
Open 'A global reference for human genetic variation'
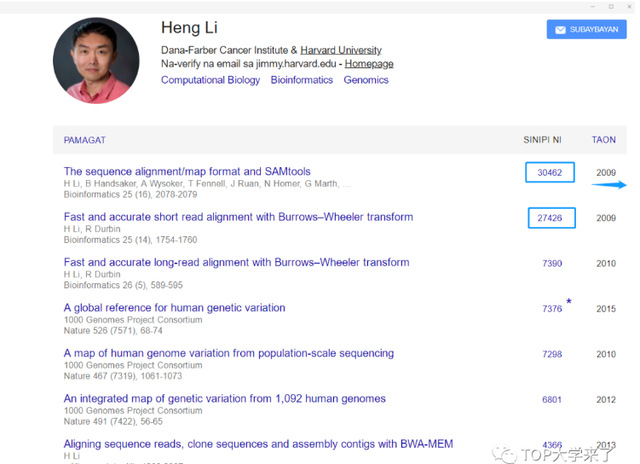coord(174,308)
